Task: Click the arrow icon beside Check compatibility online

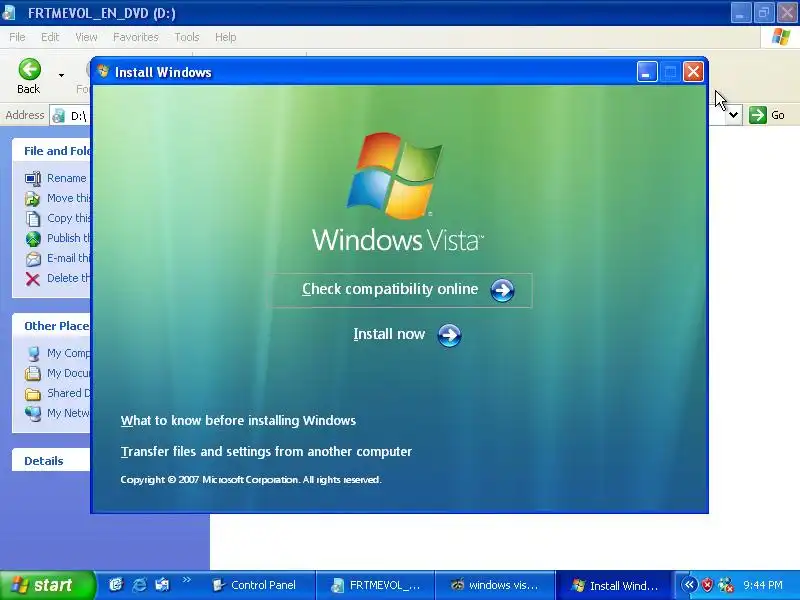Action: [502, 290]
